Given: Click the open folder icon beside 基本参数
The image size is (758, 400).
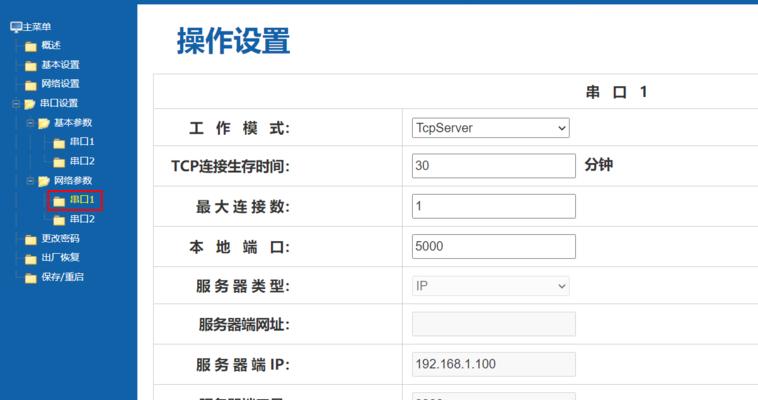Looking at the screenshot, I should pyautogui.click(x=44, y=123).
